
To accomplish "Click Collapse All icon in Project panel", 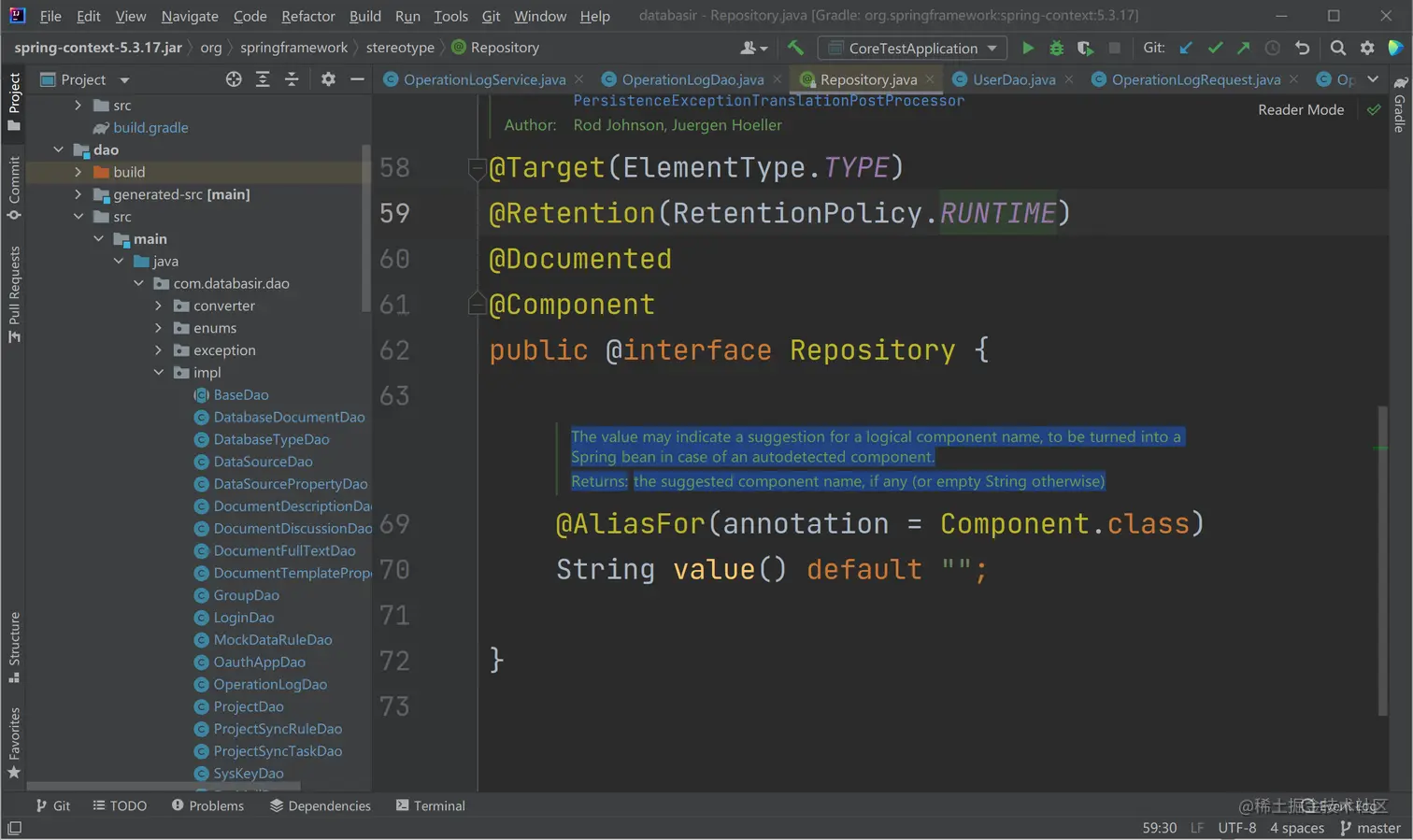I will [292, 79].
